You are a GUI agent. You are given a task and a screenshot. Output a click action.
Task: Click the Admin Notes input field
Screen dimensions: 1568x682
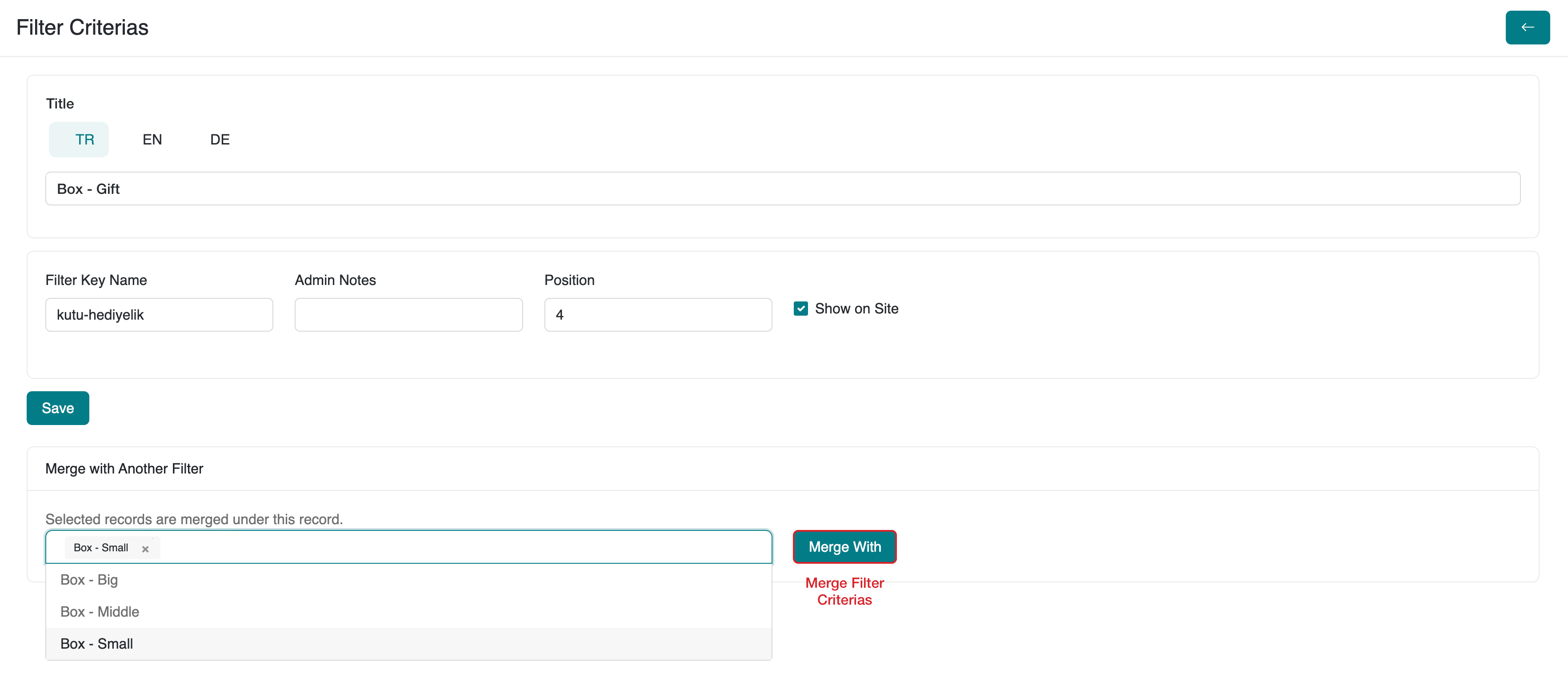(x=408, y=315)
